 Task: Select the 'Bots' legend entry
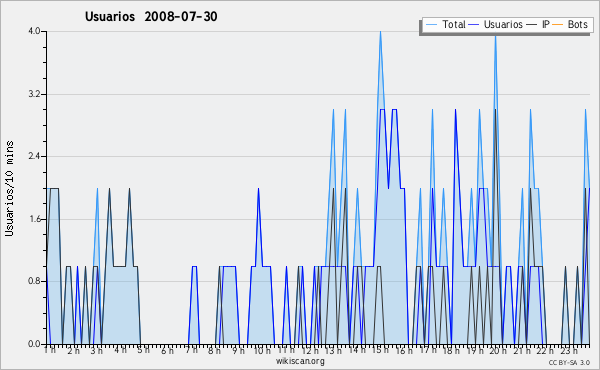point(577,24)
